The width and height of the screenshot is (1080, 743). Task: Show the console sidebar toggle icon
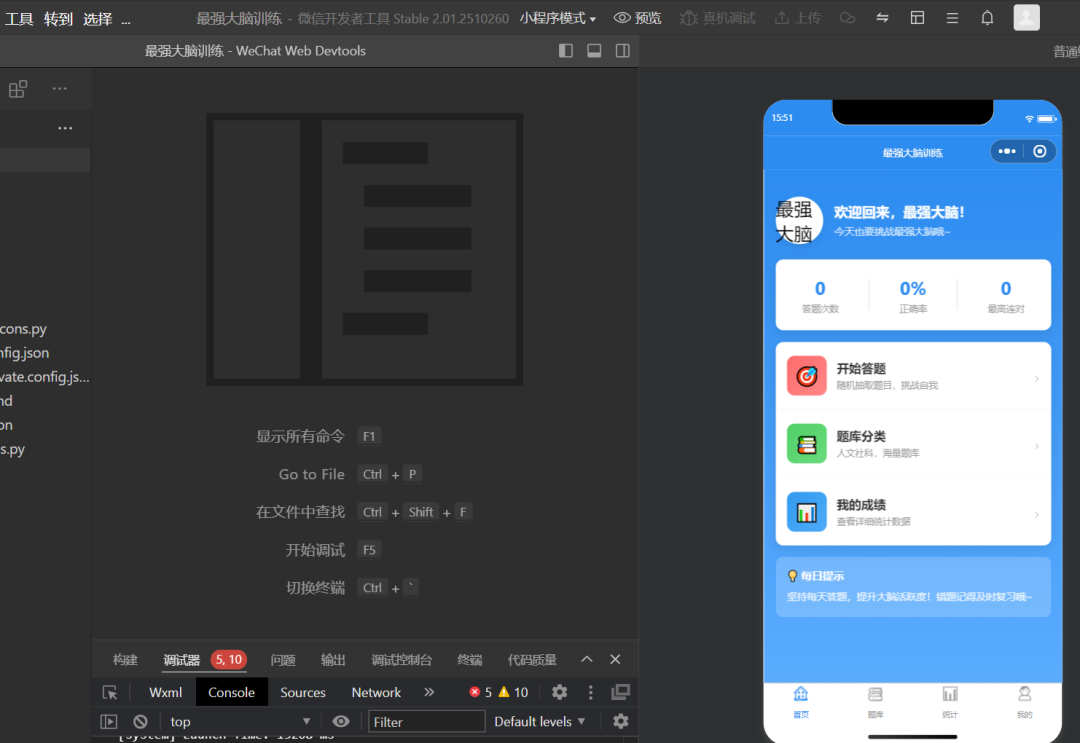point(109,722)
